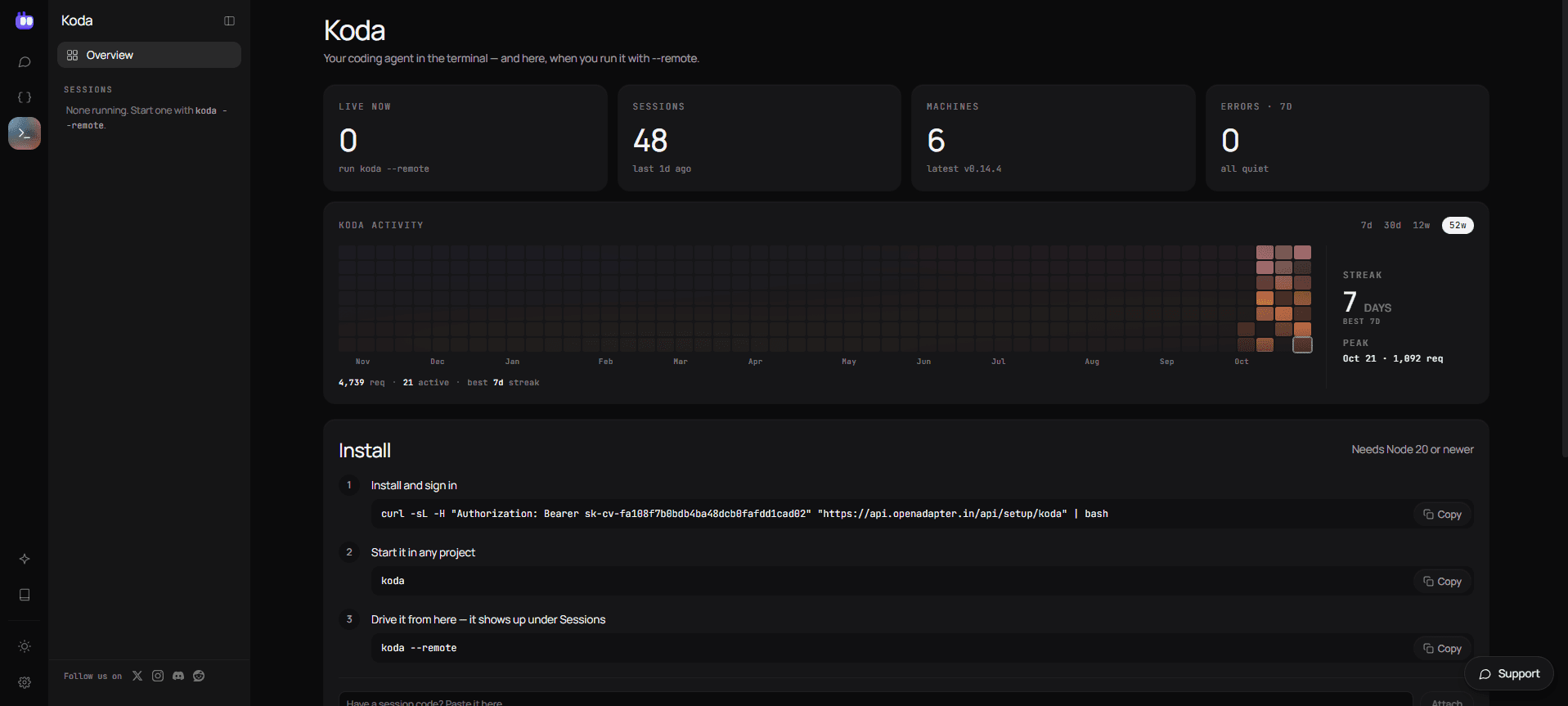Click the 'None running' sessions message
Screen dimensions: 1568x706
(x=146, y=118)
